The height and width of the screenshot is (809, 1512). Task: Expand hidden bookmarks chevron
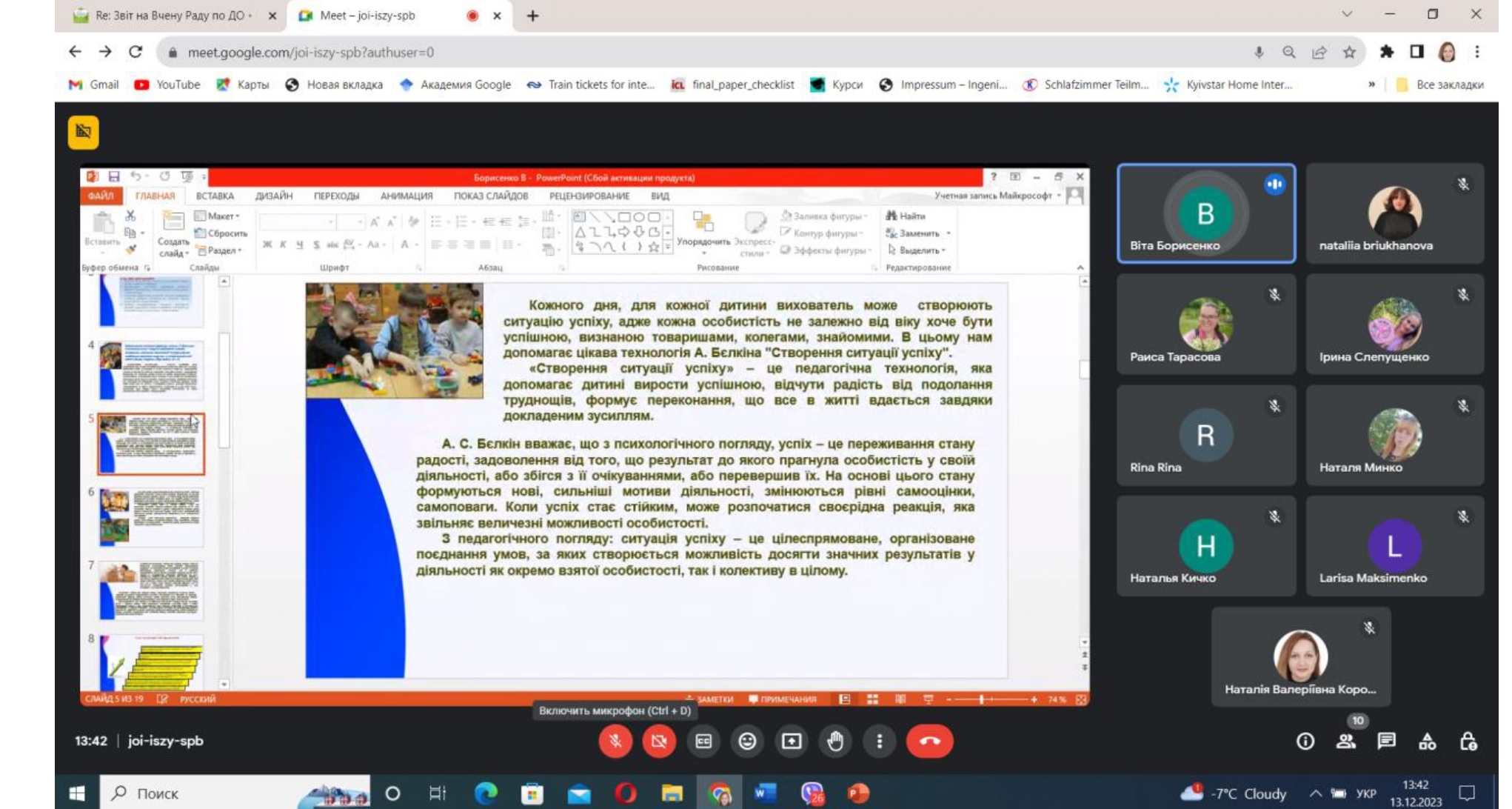click(1371, 84)
